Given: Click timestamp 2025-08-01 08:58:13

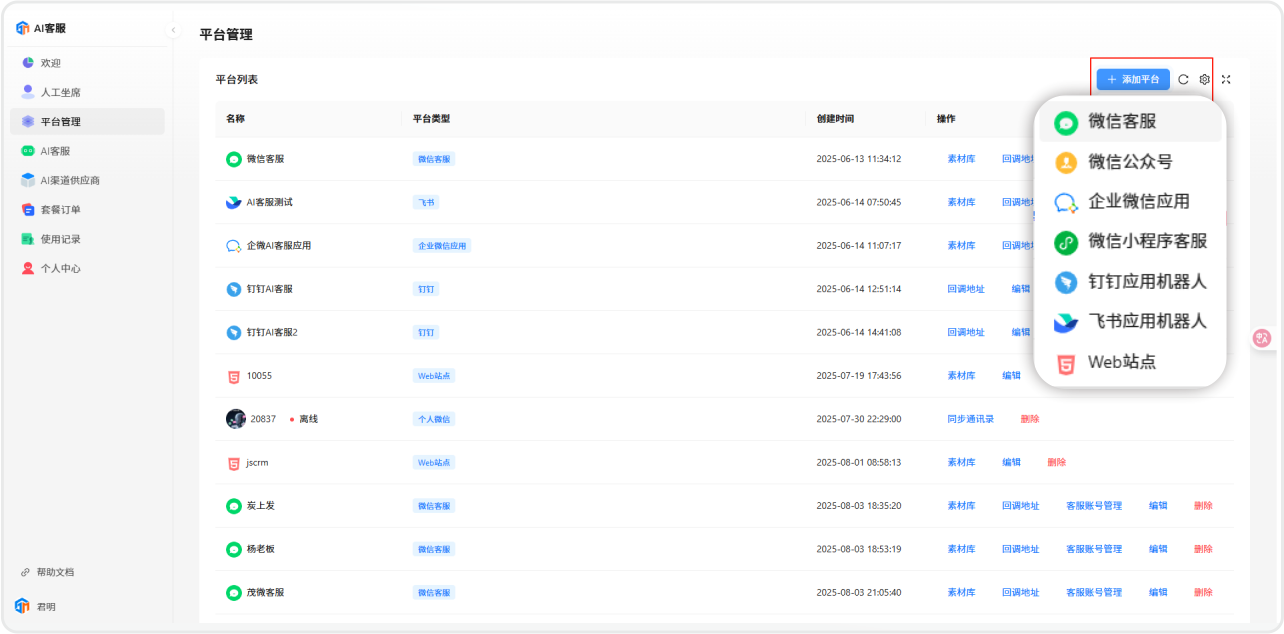Looking at the screenshot, I should tap(858, 463).
